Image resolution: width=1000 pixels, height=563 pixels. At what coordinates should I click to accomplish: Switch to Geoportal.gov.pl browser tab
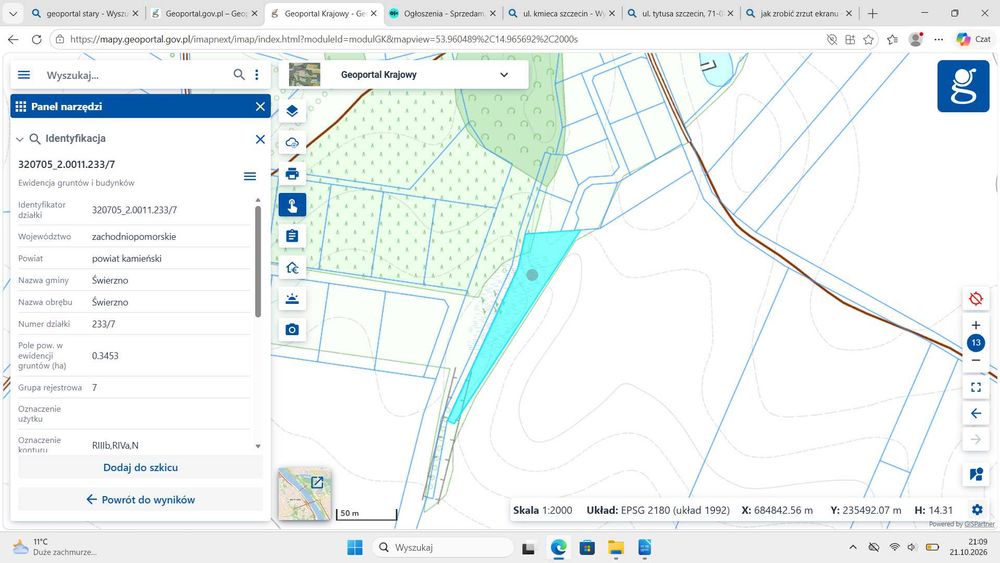(205, 13)
